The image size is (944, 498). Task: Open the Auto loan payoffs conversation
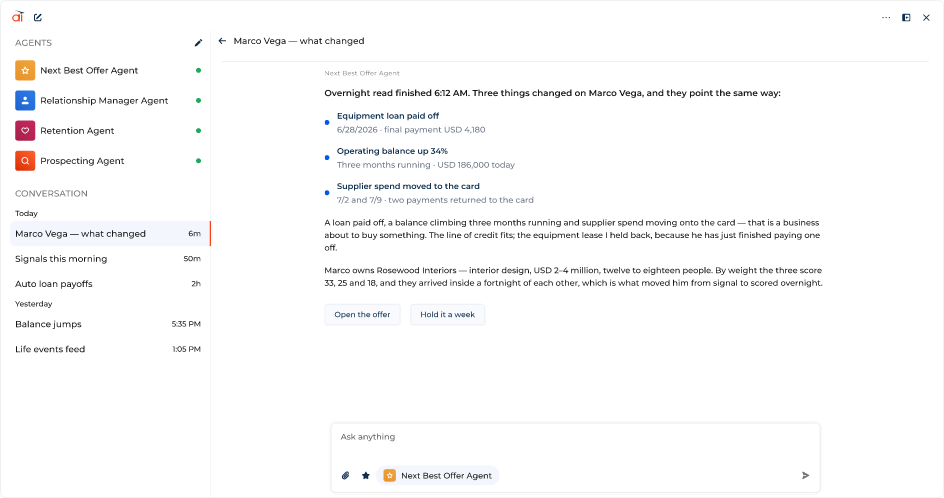pyautogui.click(x=110, y=284)
